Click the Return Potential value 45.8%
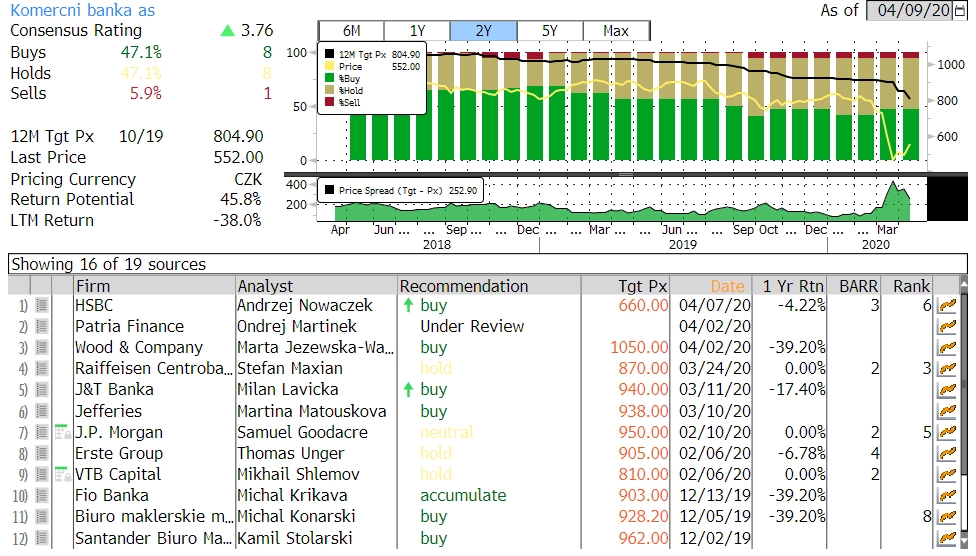Image resolution: width=976 pixels, height=556 pixels. coord(240,199)
